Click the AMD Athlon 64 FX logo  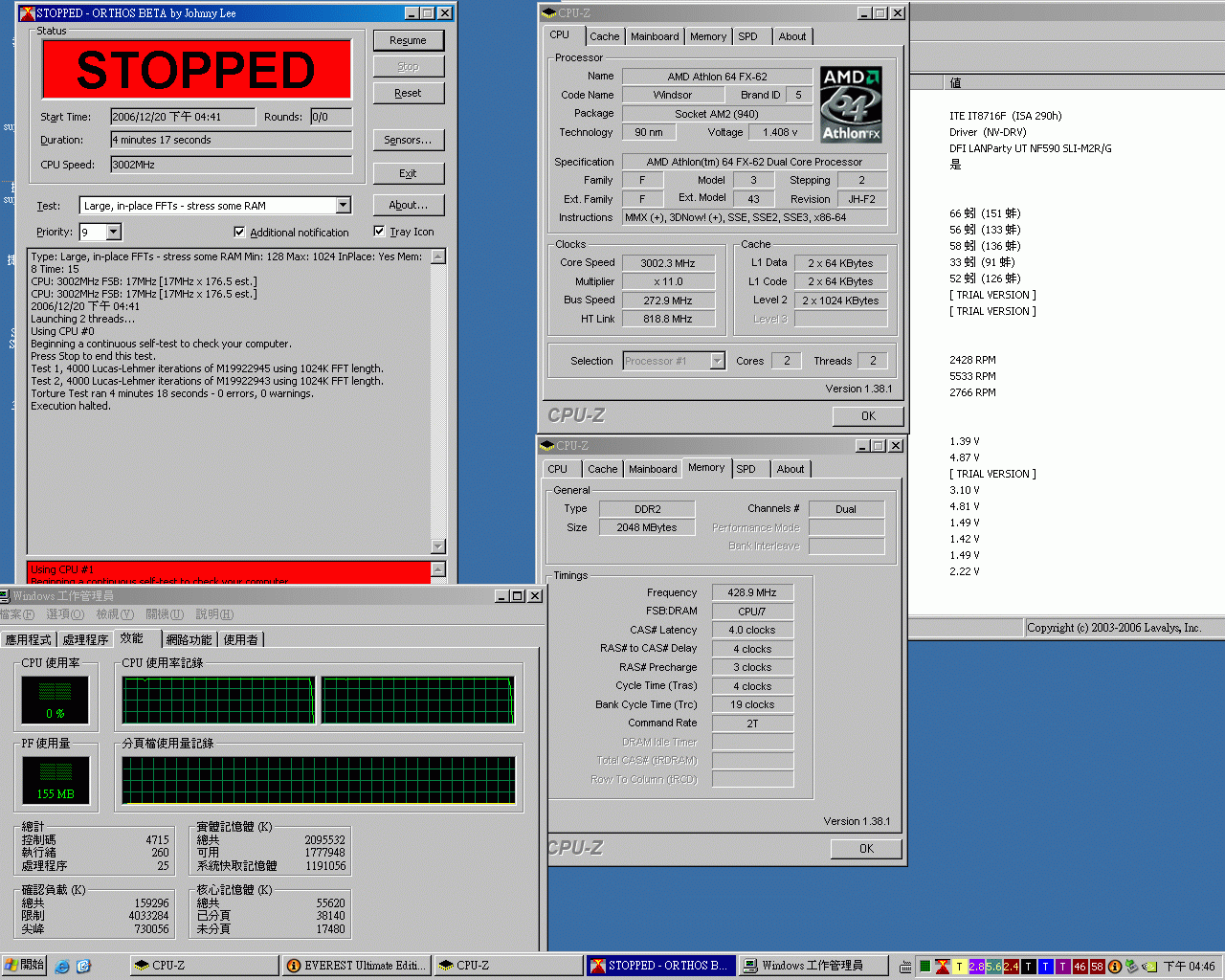(851, 104)
